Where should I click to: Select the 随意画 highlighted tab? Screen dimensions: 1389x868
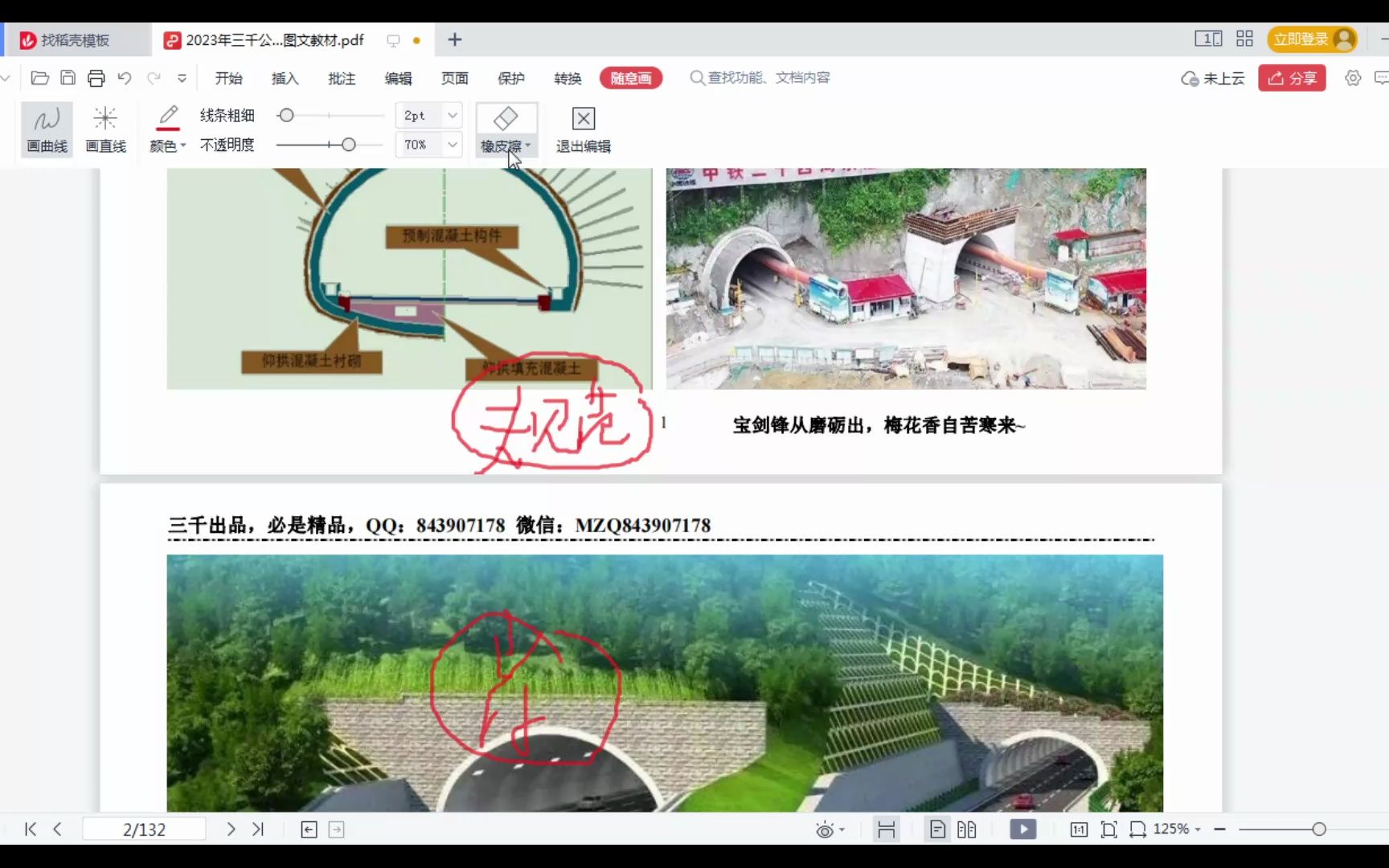pos(631,78)
